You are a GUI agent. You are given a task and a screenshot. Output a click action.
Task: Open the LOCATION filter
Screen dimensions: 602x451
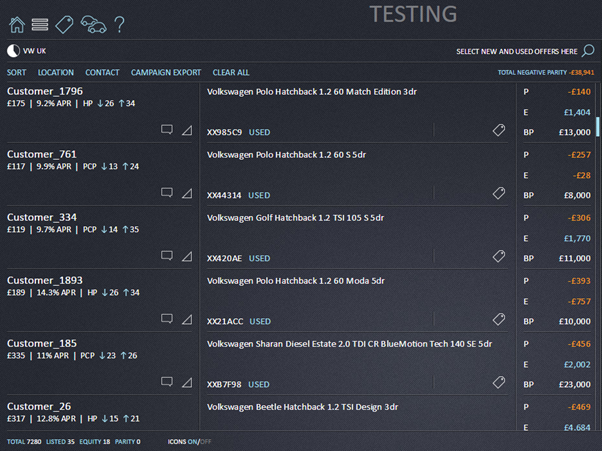coord(56,73)
